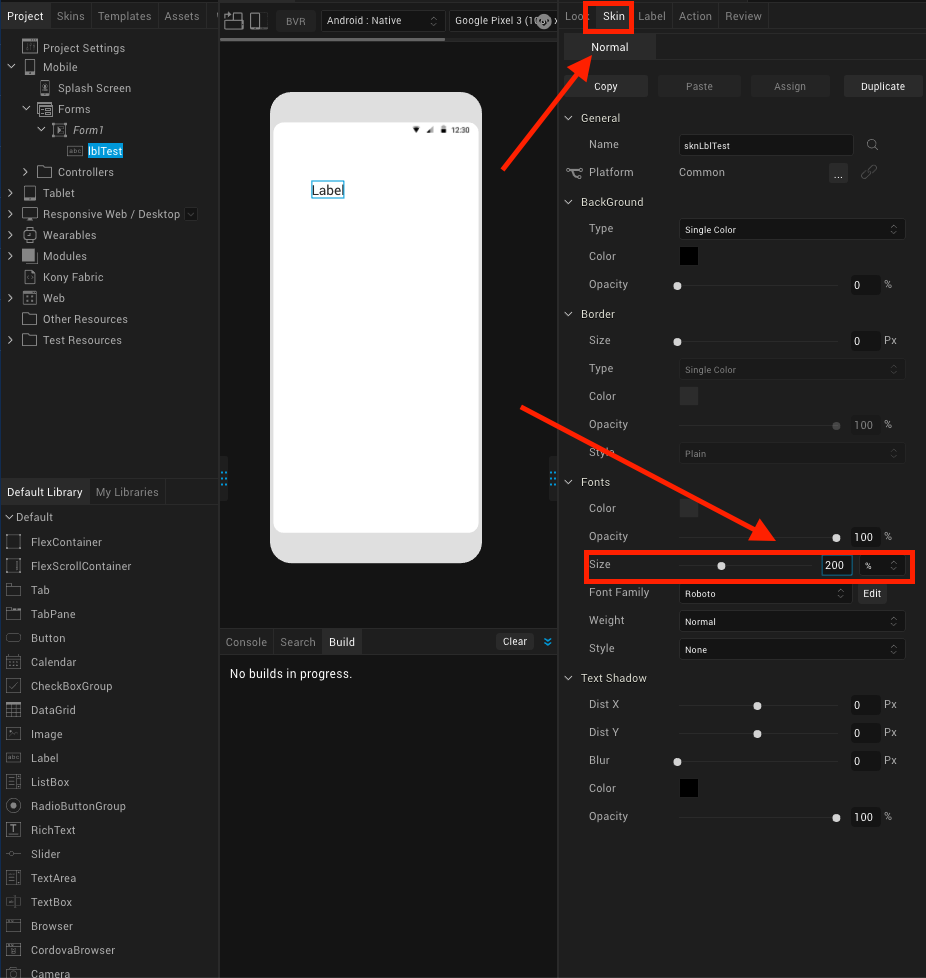The width and height of the screenshot is (926, 978).
Task: Select the Image widget icon
Action: [13, 734]
